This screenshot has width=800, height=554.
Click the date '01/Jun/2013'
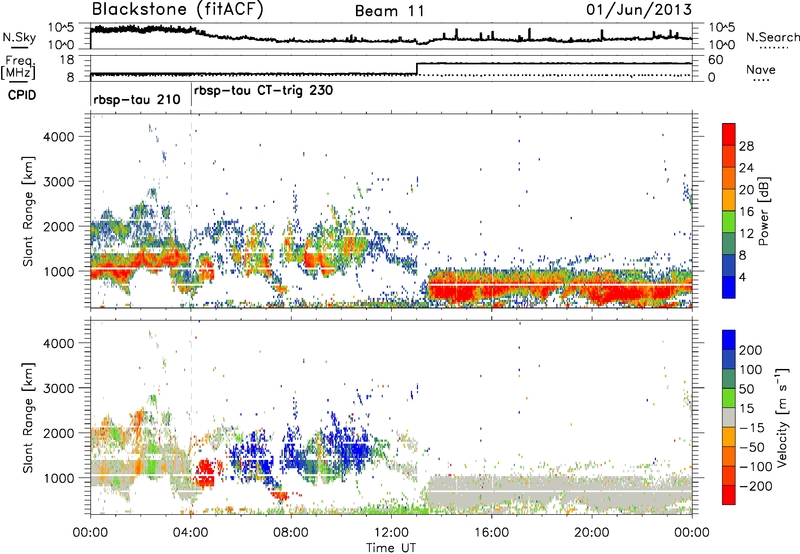(639, 10)
